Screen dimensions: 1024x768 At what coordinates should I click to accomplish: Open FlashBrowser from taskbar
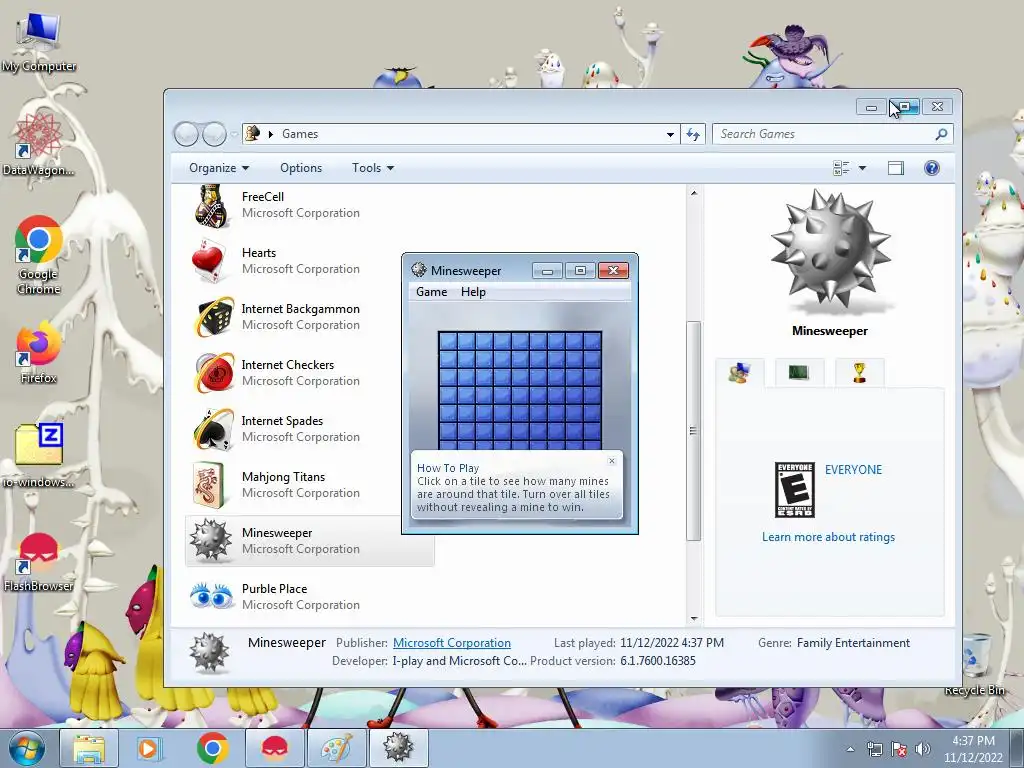tap(275, 748)
